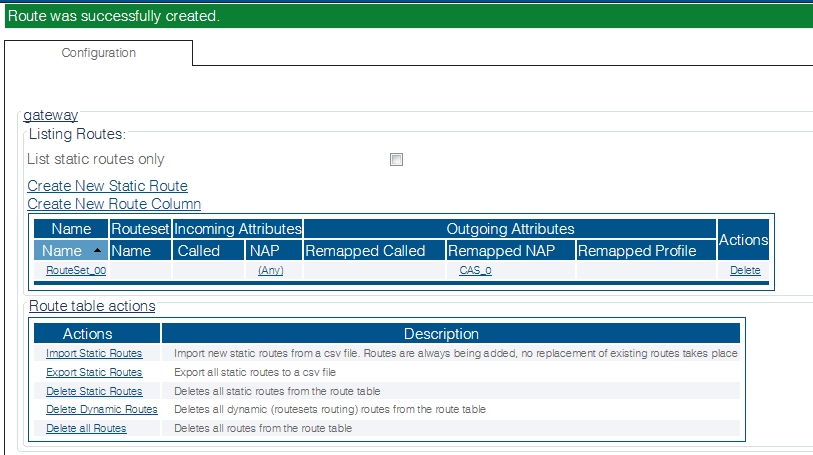Screen dimensions: 813x455
Task: Switch to the Configuration tab
Action: [99, 53]
